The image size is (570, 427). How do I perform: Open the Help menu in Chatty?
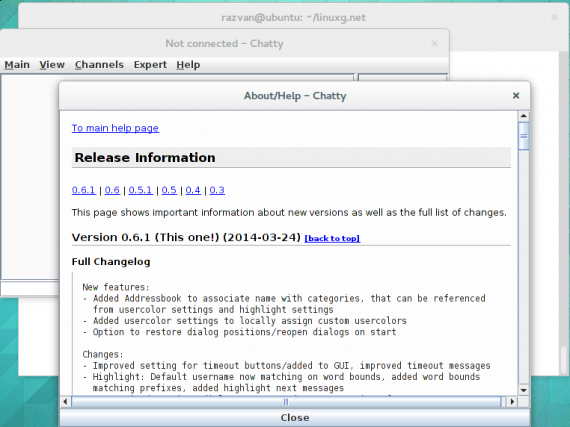point(188,65)
